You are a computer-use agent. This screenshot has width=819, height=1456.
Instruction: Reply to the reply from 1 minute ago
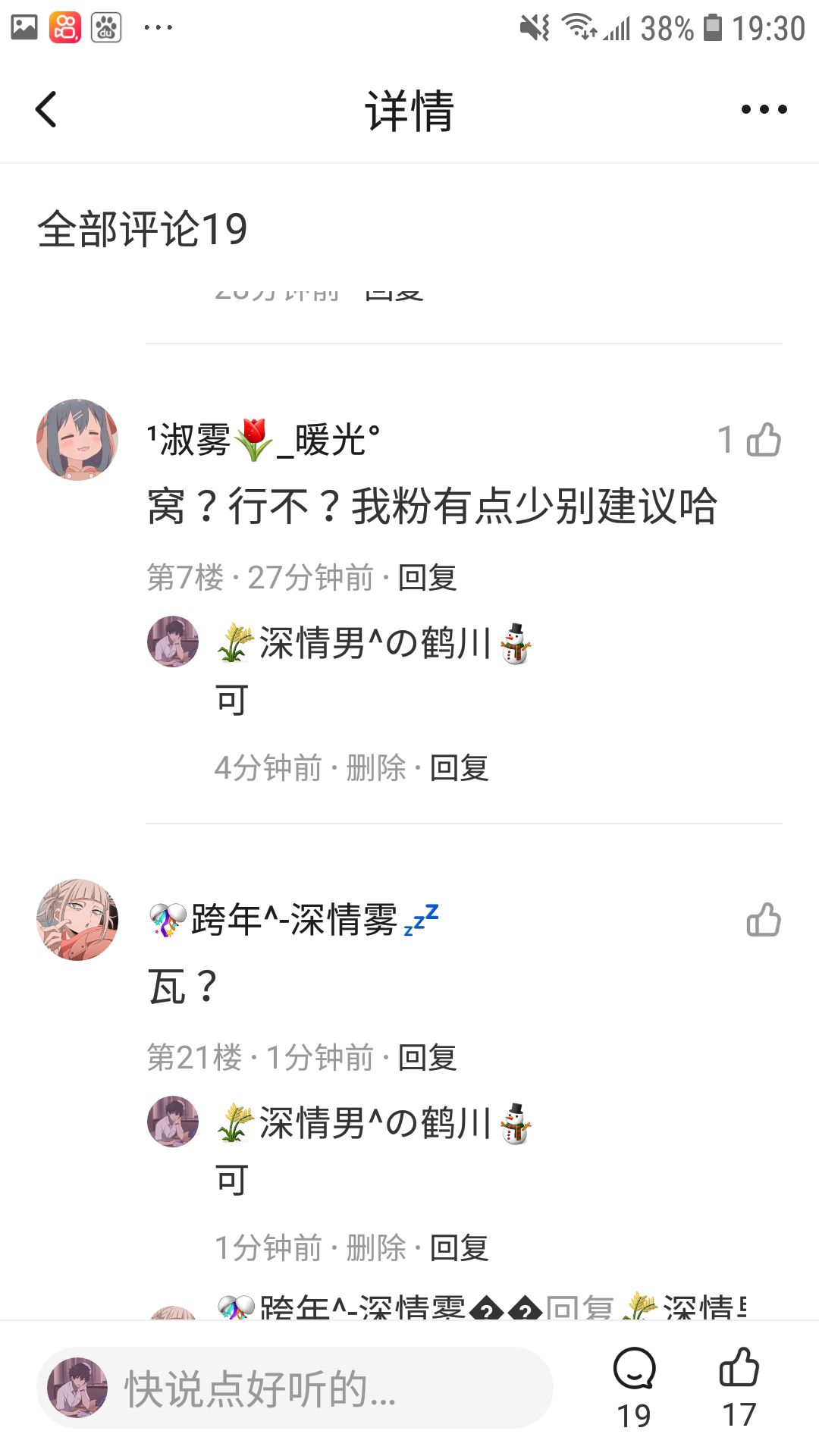click(460, 1248)
